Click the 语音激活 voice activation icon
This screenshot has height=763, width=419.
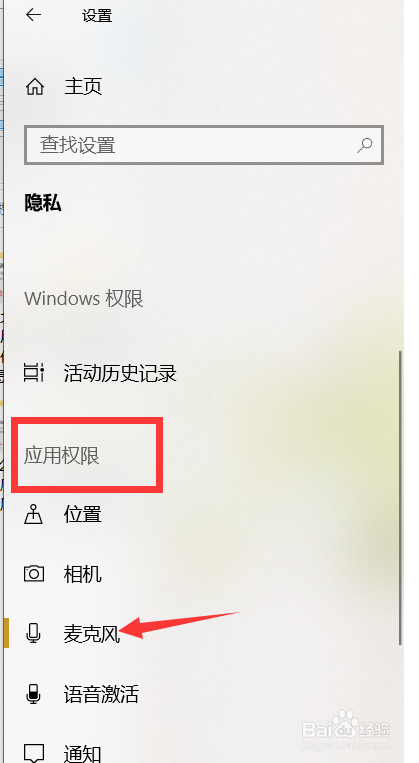coord(34,693)
